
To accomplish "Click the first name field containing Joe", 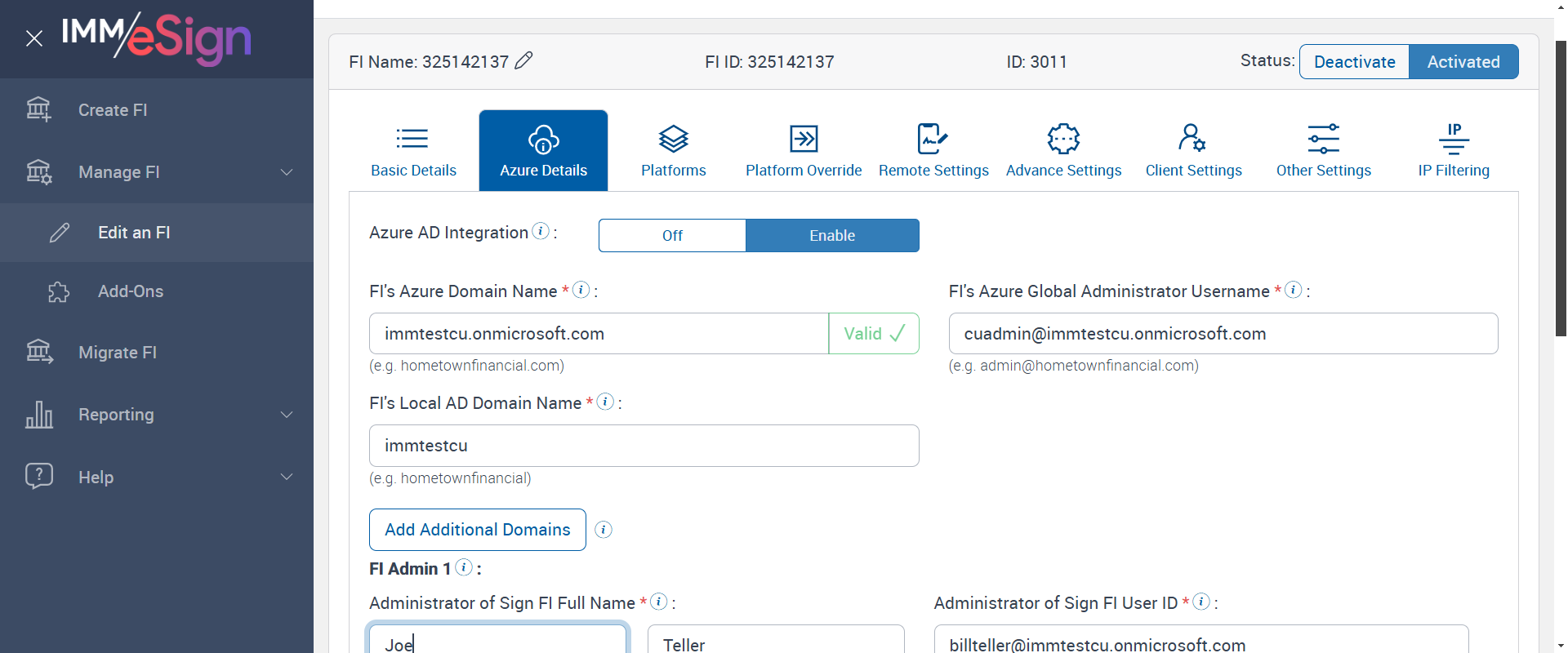I will coord(498,640).
